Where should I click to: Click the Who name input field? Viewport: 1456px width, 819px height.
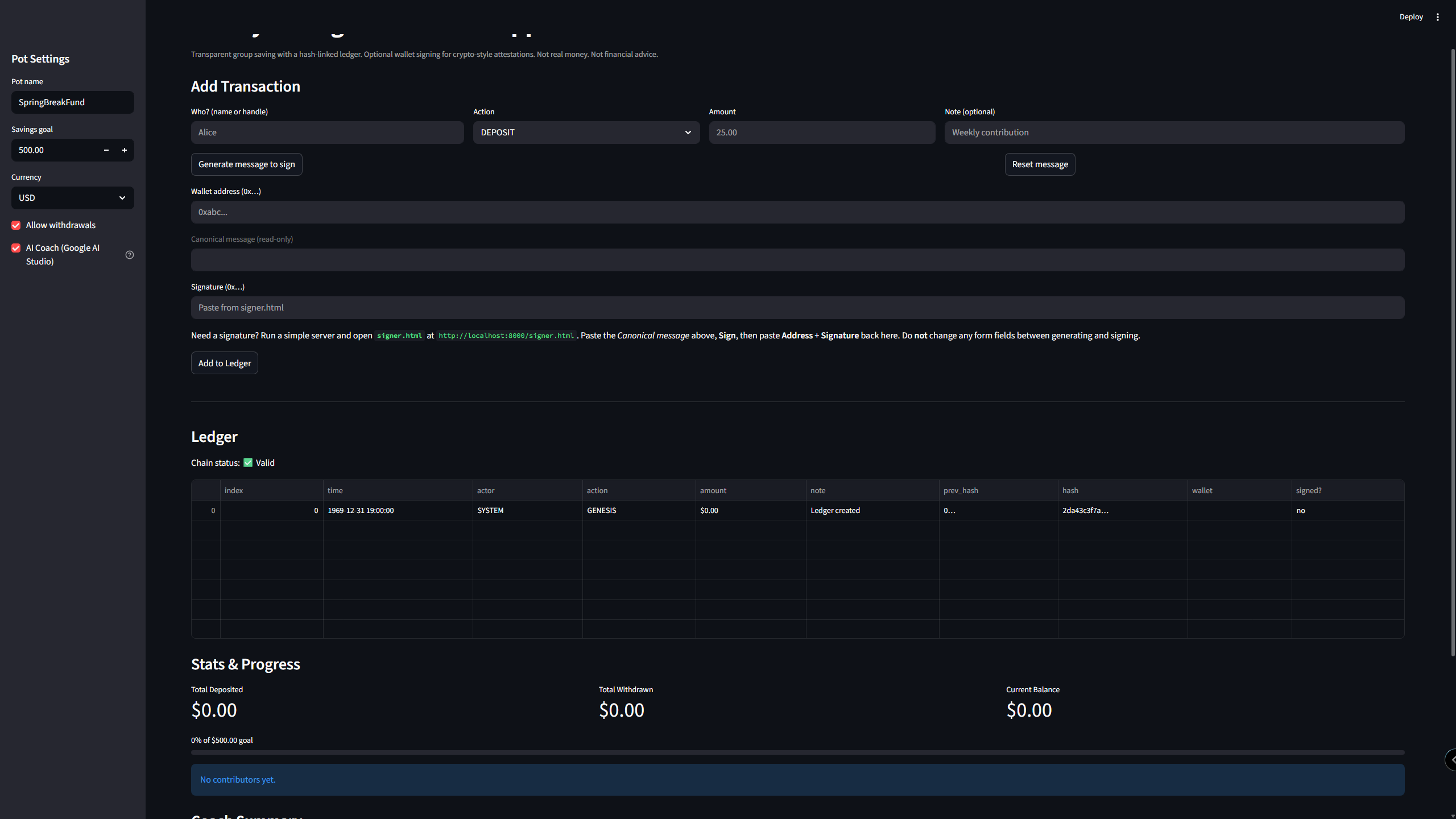pyautogui.click(x=327, y=133)
